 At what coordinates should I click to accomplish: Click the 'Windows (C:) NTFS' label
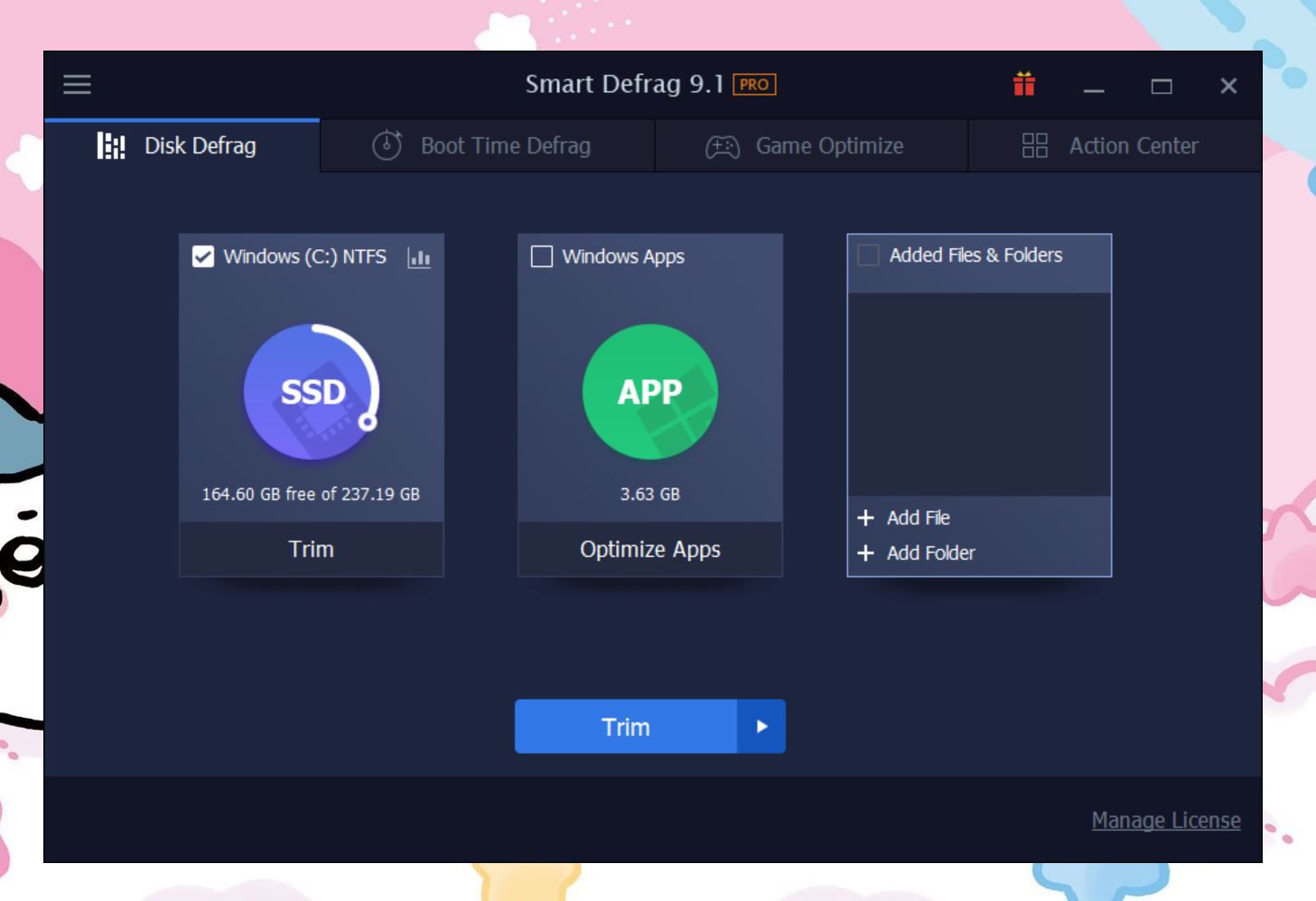point(304,256)
